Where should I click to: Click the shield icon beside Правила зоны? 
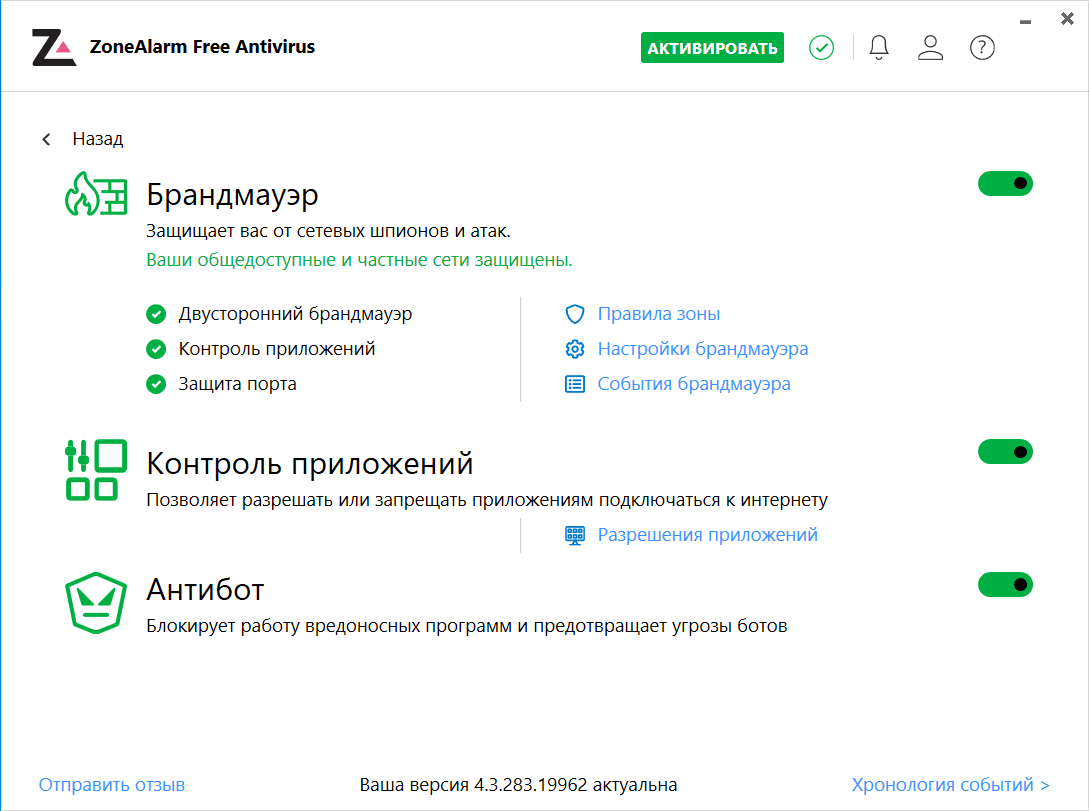tap(575, 315)
